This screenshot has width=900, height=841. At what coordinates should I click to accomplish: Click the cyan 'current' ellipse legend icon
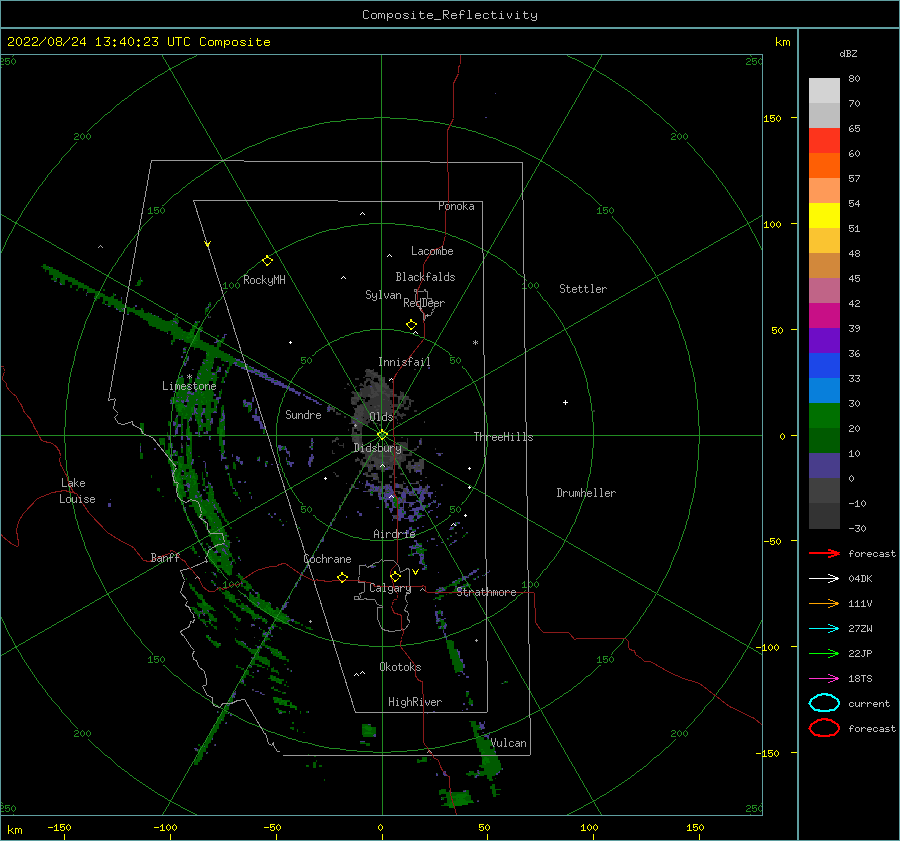point(824,703)
